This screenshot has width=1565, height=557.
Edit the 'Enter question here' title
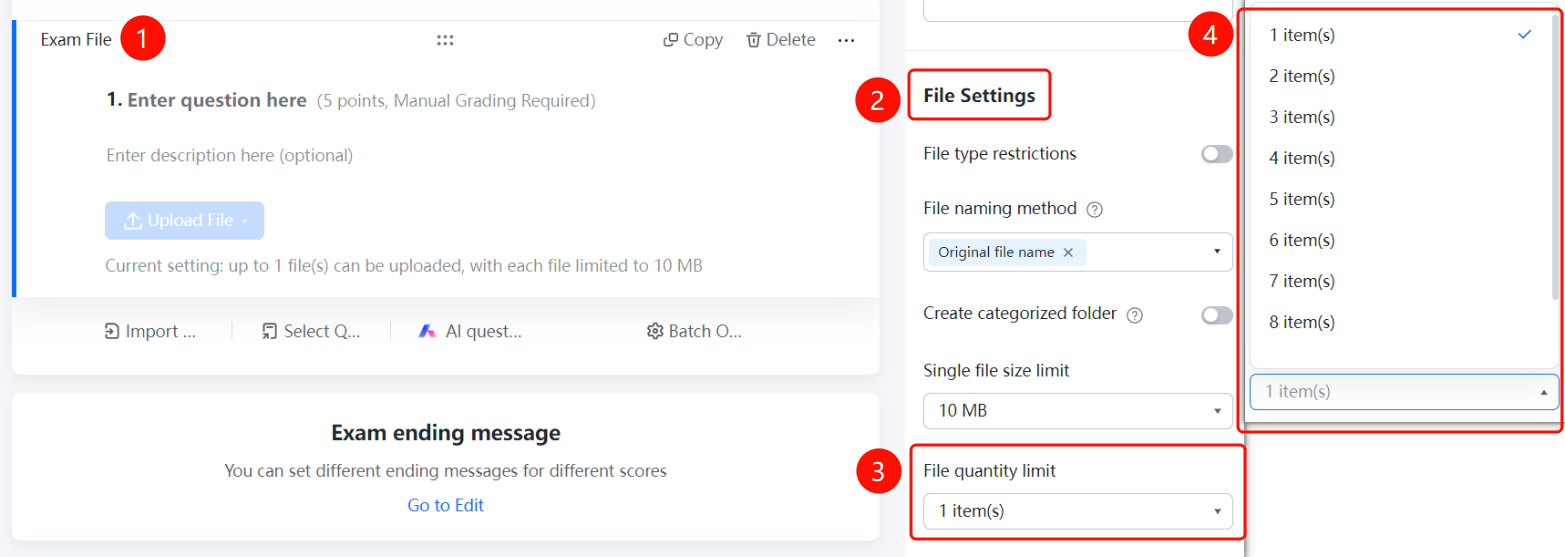pos(217,100)
